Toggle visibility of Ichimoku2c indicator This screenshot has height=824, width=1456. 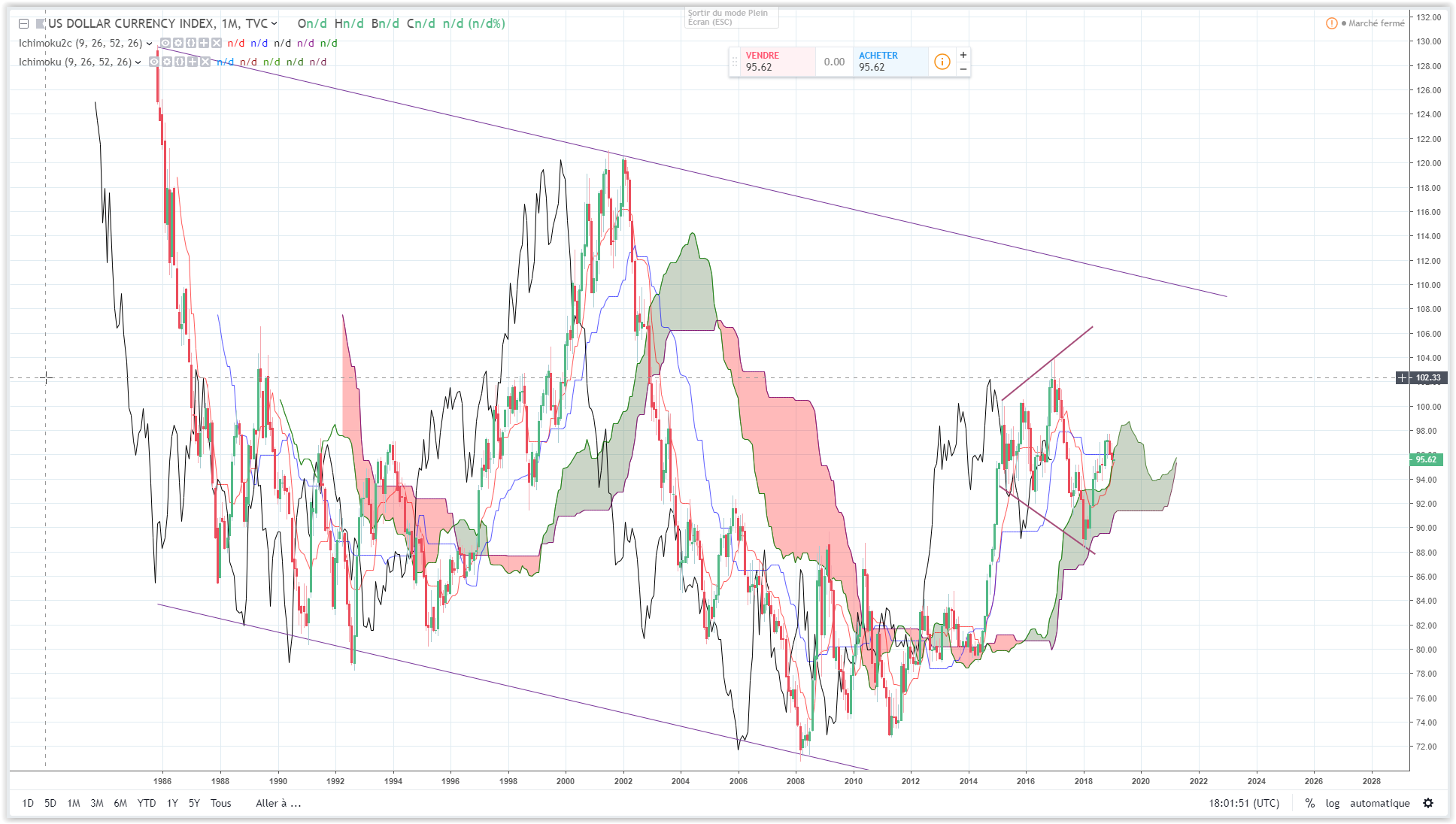(x=165, y=43)
